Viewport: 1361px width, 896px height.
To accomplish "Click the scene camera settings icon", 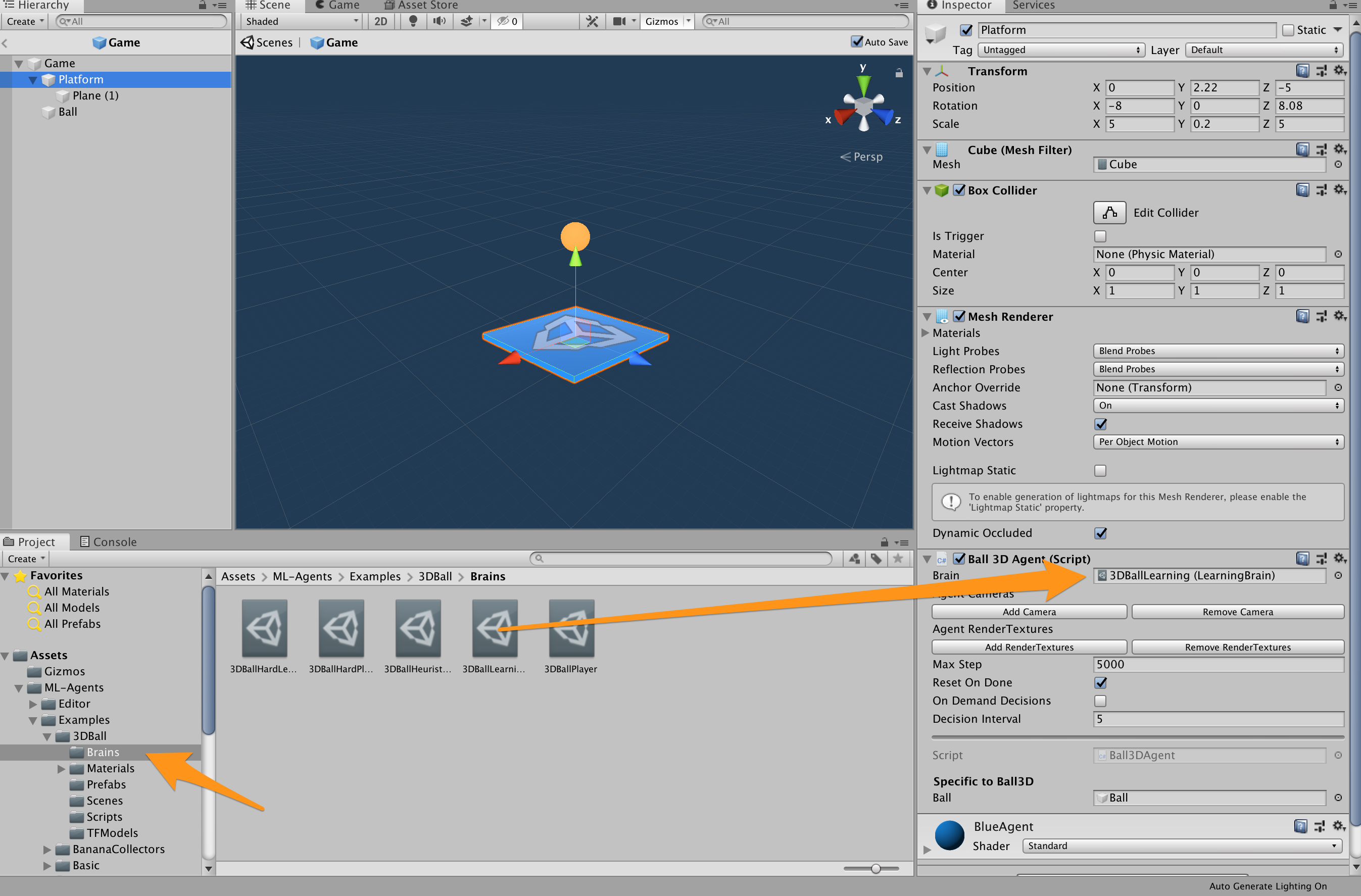I will tap(619, 21).
